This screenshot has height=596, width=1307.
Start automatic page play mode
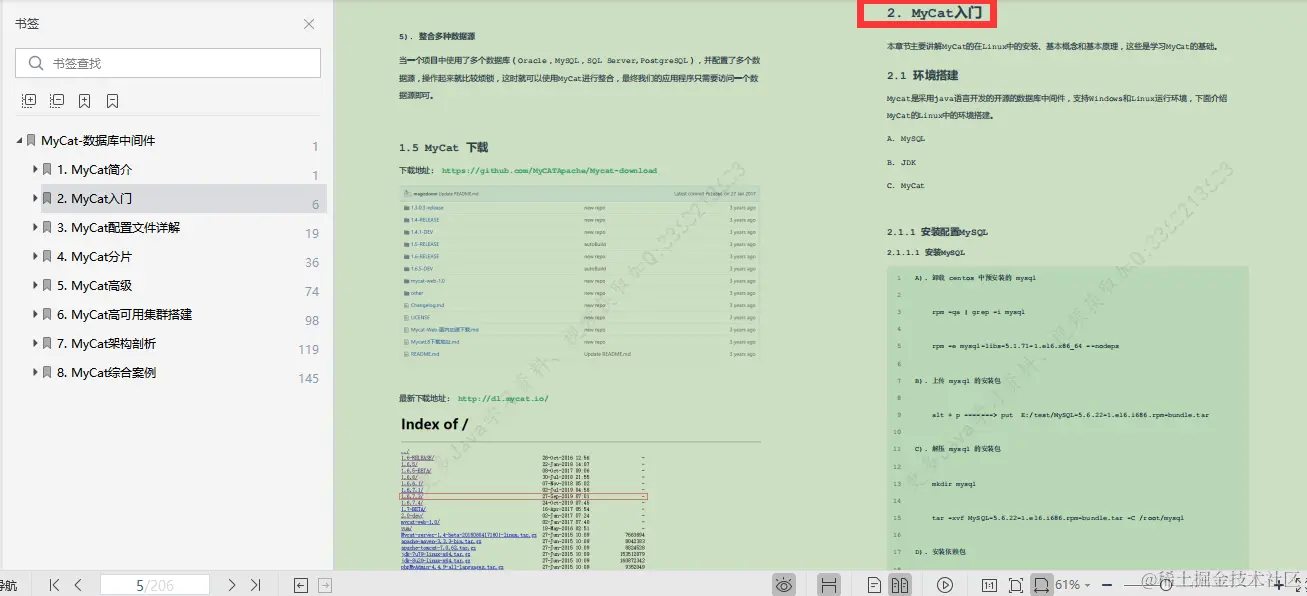[x=946, y=585]
